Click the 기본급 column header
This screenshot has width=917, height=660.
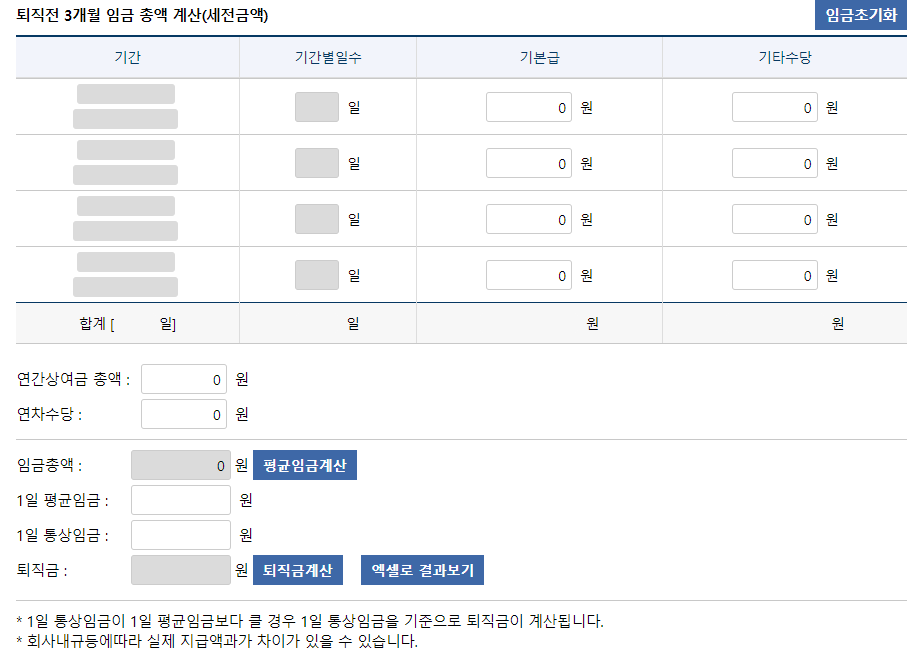click(539, 57)
